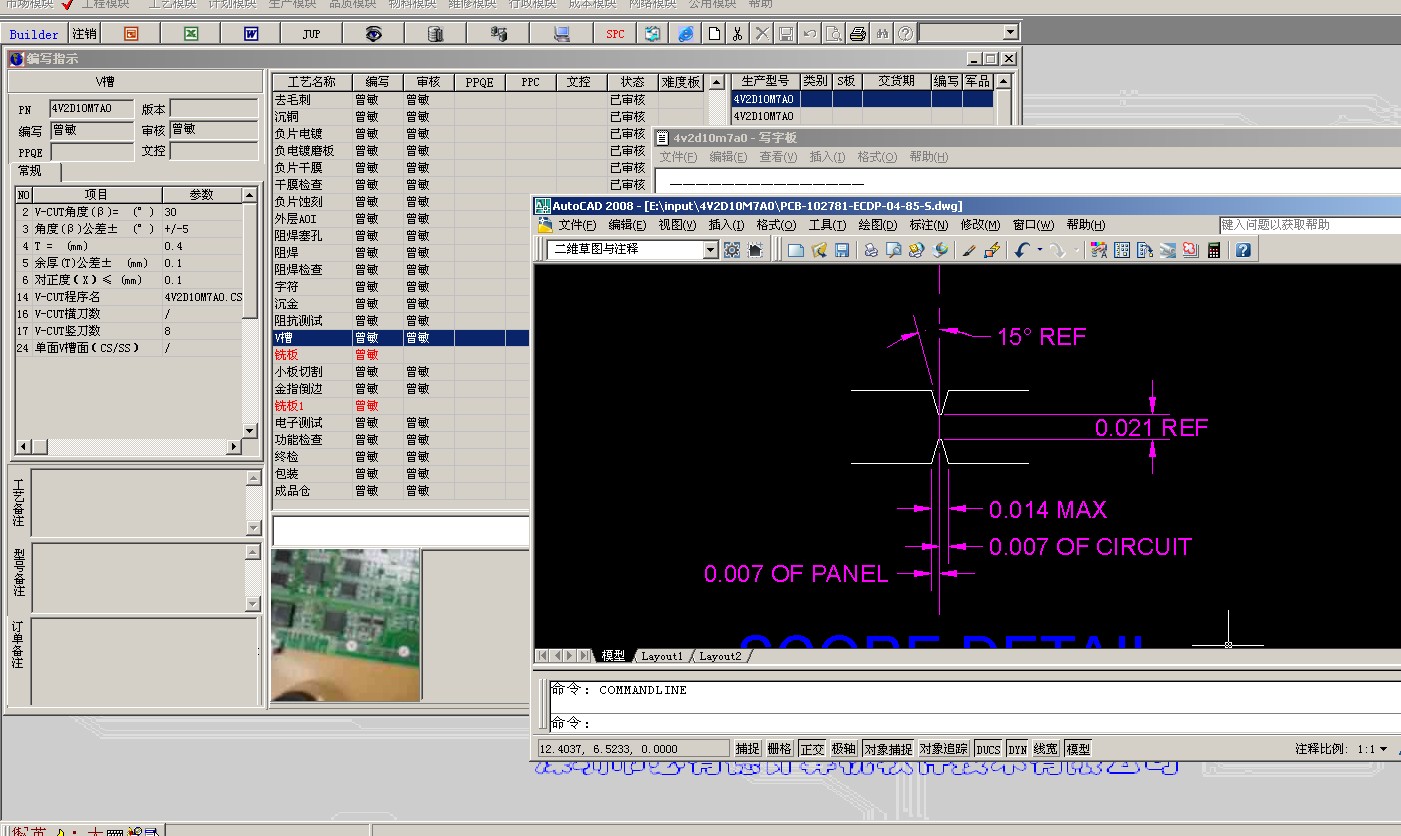Click the printer icon in Builder toolbar
This screenshot has width=1401, height=836.
click(857, 34)
